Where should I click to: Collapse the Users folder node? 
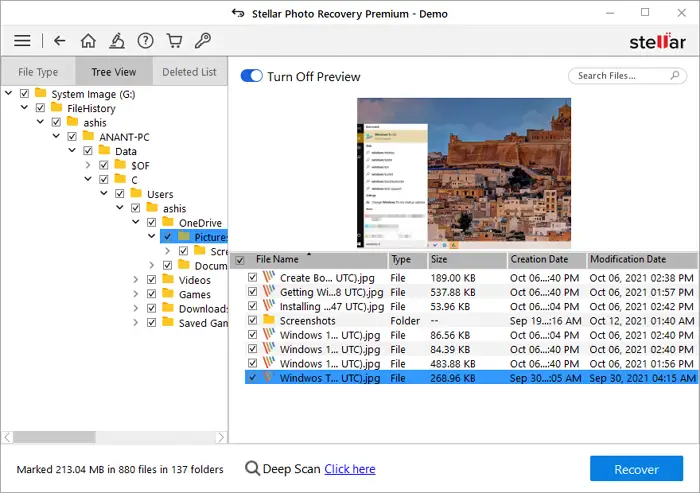(x=104, y=193)
